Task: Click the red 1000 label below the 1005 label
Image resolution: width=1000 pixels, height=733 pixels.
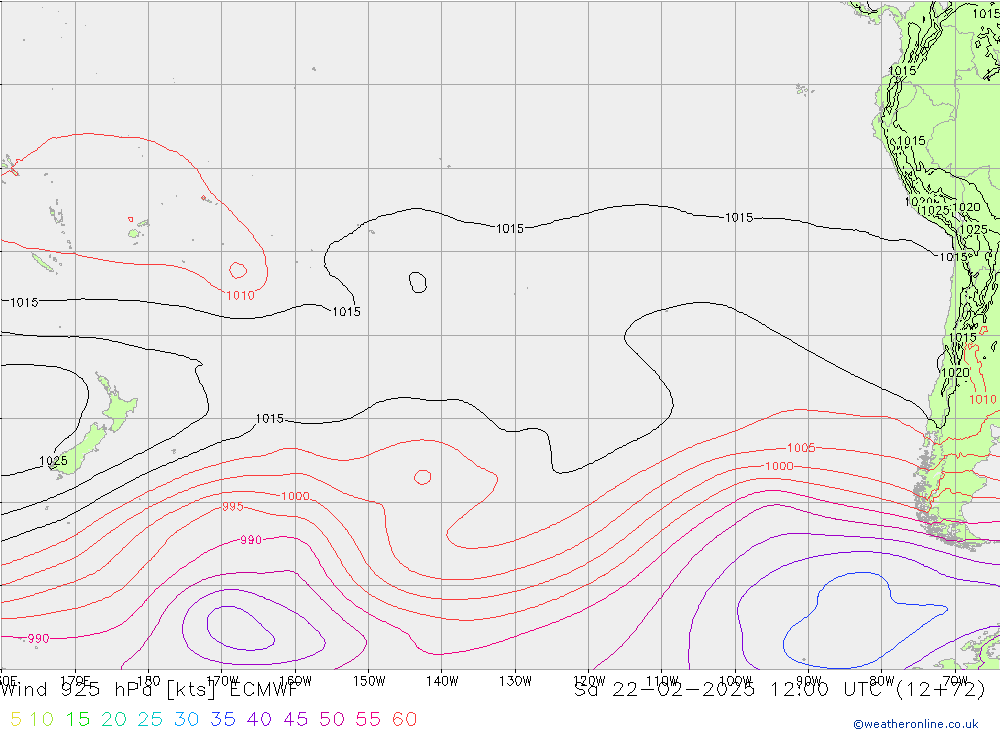Action: pyautogui.click(x=779, y=466)
